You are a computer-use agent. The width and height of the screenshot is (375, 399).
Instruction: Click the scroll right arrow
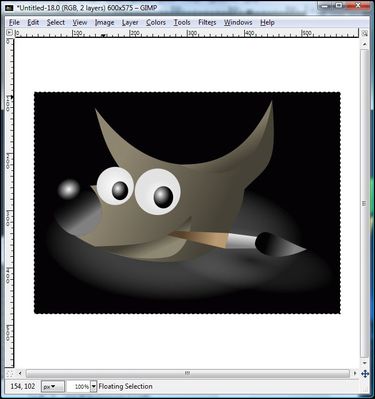[355, 373]
